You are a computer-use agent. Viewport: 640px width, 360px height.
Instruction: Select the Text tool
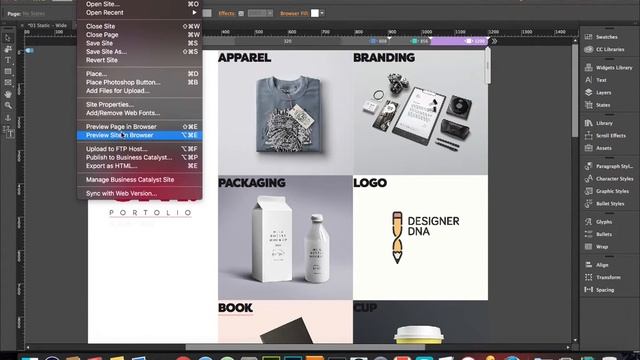click(7, 60)
